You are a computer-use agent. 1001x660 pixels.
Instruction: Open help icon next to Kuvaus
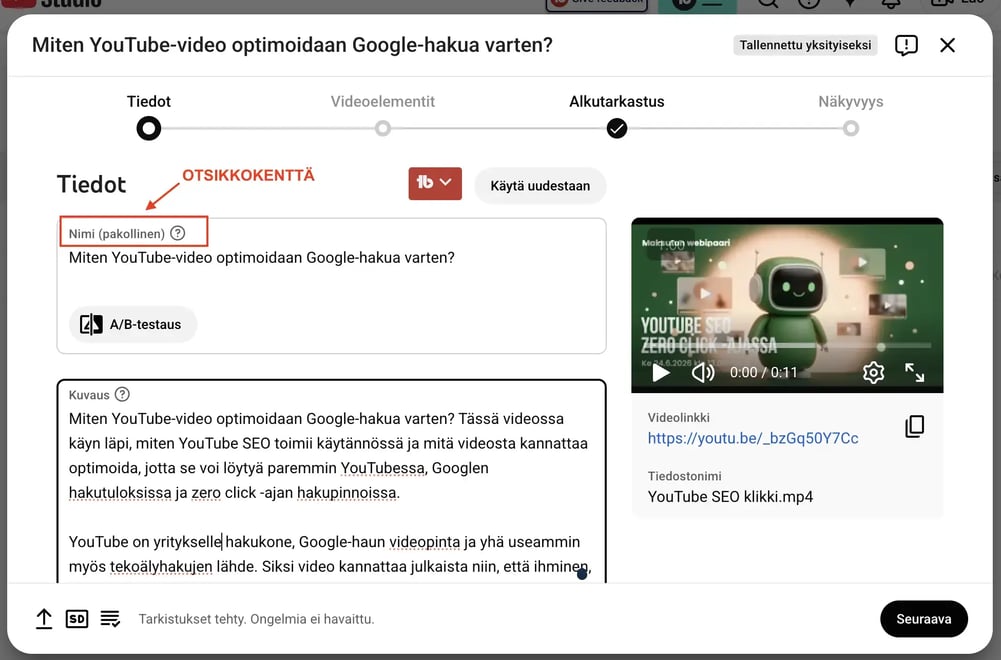point(122,394)
